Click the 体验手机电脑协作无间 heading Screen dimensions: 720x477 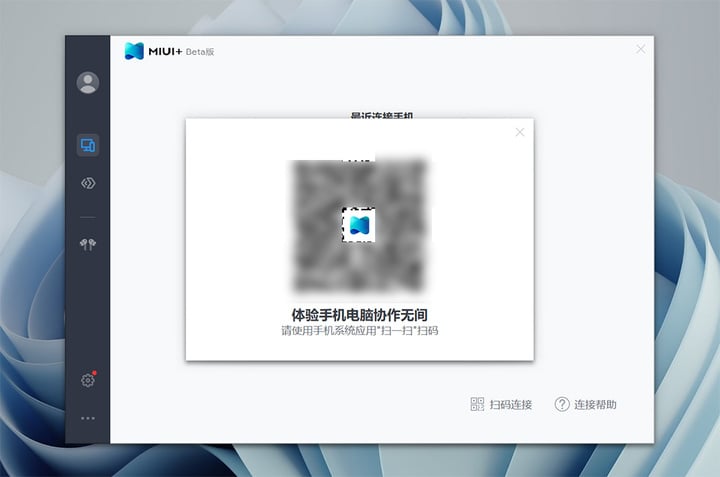pos(360,315)
